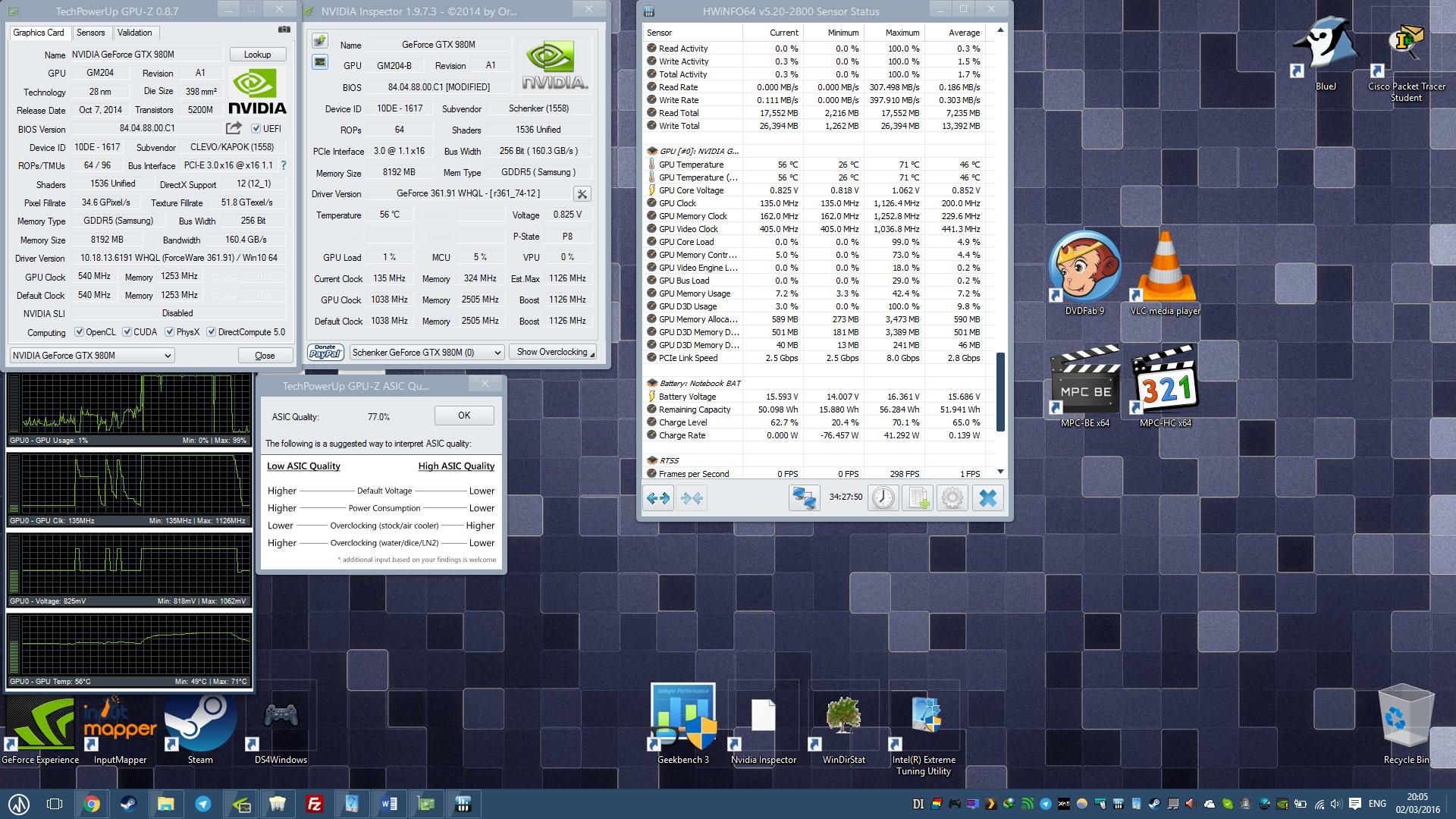The image size is (1456, 819).
Task: Open the Schenker GeForce GTX 980M dropdown
Action: tap(427, 352)
